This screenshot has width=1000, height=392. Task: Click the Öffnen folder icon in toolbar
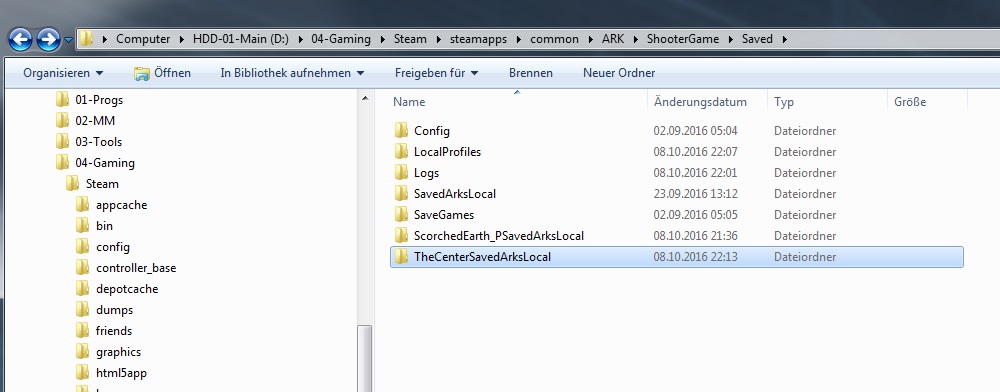coord(142,73)
